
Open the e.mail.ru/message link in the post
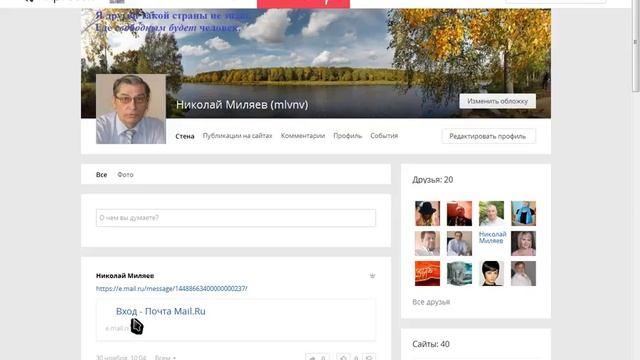pos(172,289)
